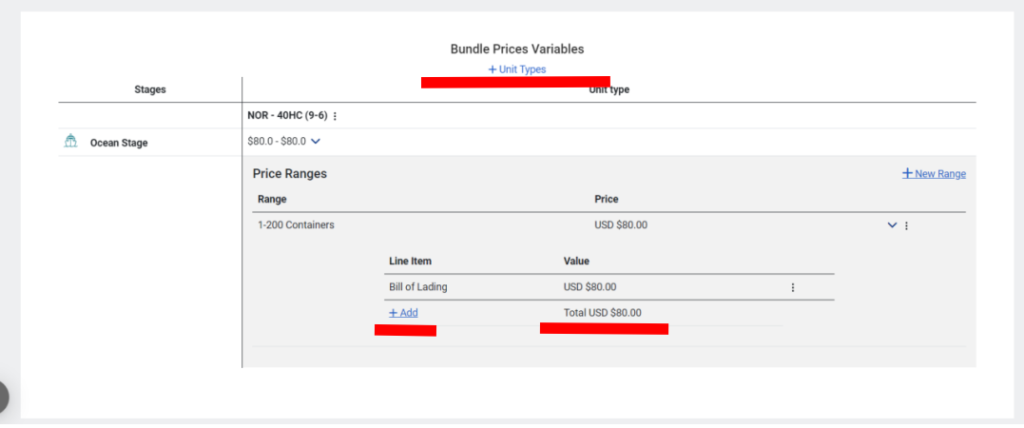
Task: Add new Unit Types link
Action: (x=517, y=69)
